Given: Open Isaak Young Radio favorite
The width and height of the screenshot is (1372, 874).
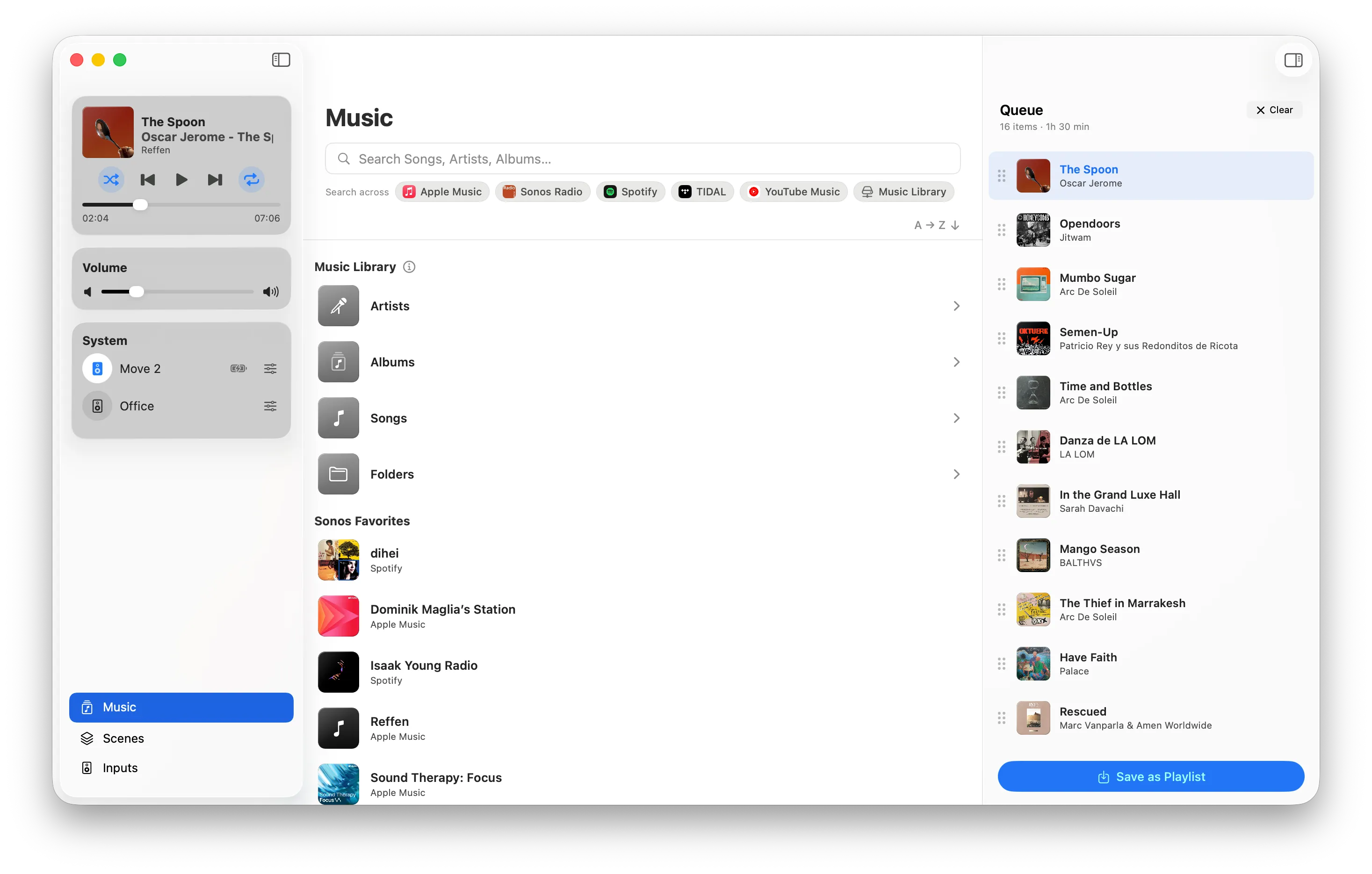Looking at the screenshot, I should (x=638, y=673).
